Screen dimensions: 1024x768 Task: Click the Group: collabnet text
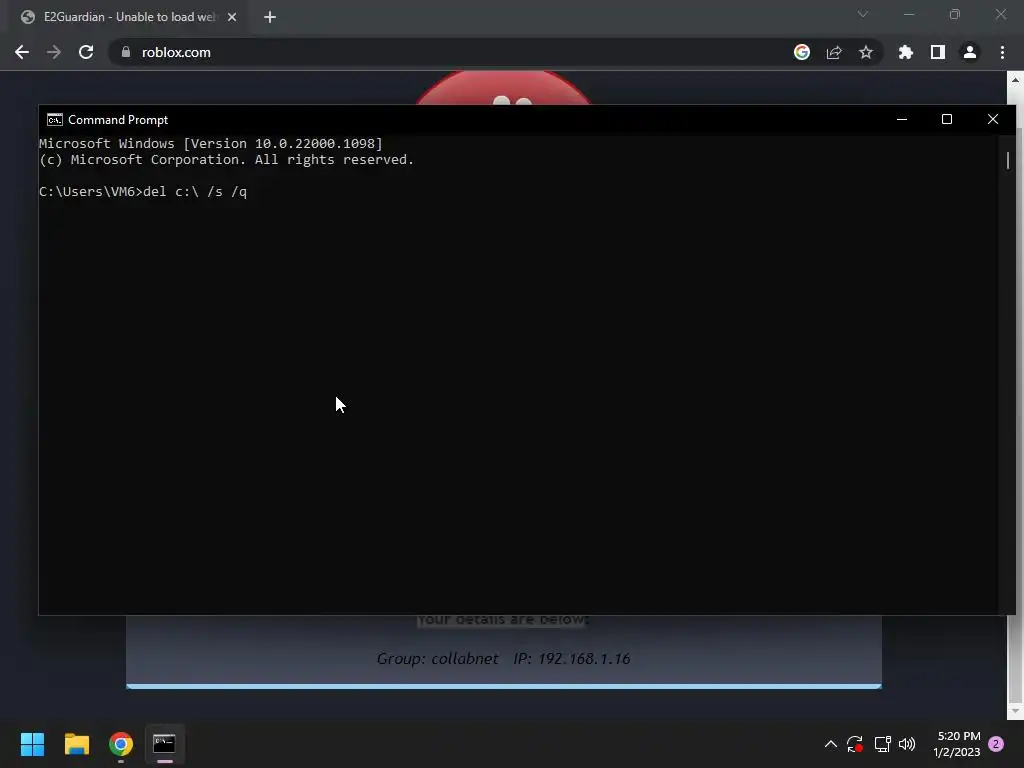[x=438, y=658]
